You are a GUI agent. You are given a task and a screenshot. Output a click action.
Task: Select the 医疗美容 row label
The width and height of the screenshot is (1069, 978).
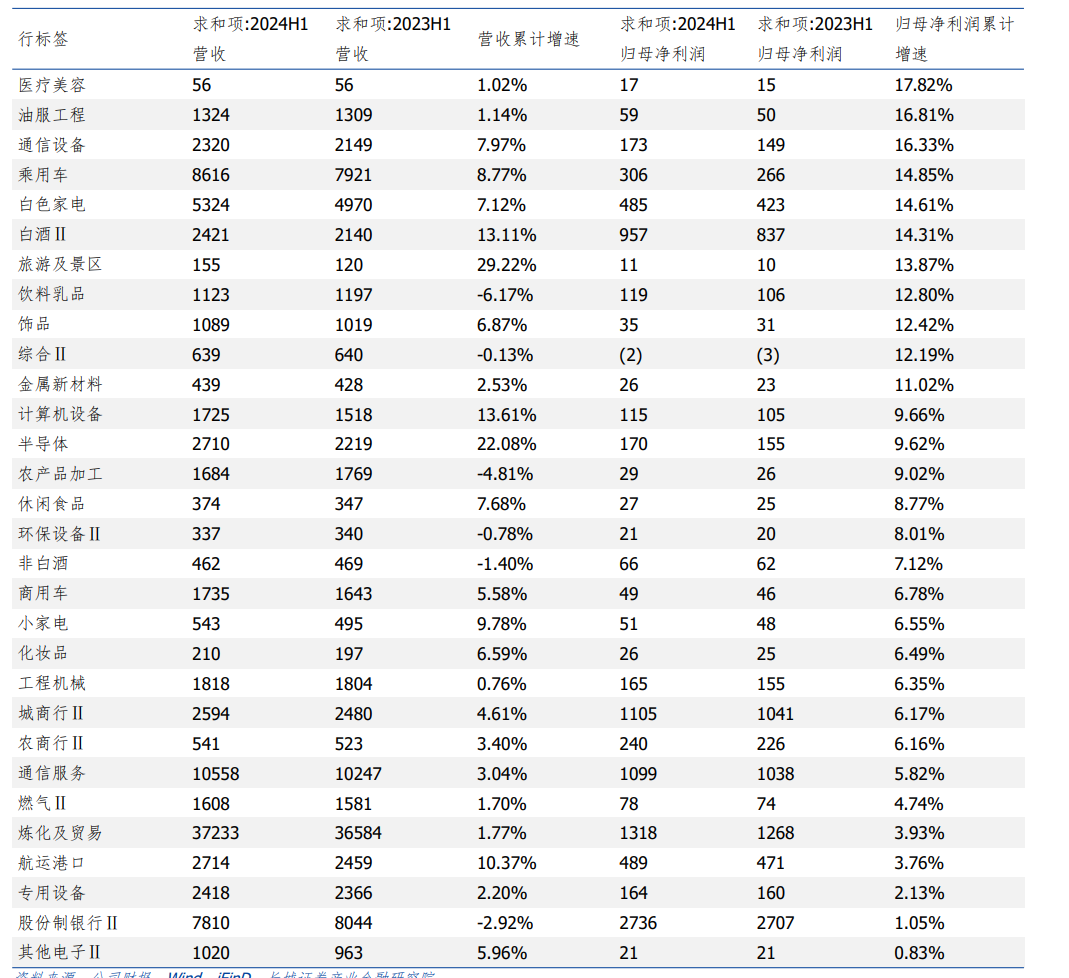click(x=52, y=85)
